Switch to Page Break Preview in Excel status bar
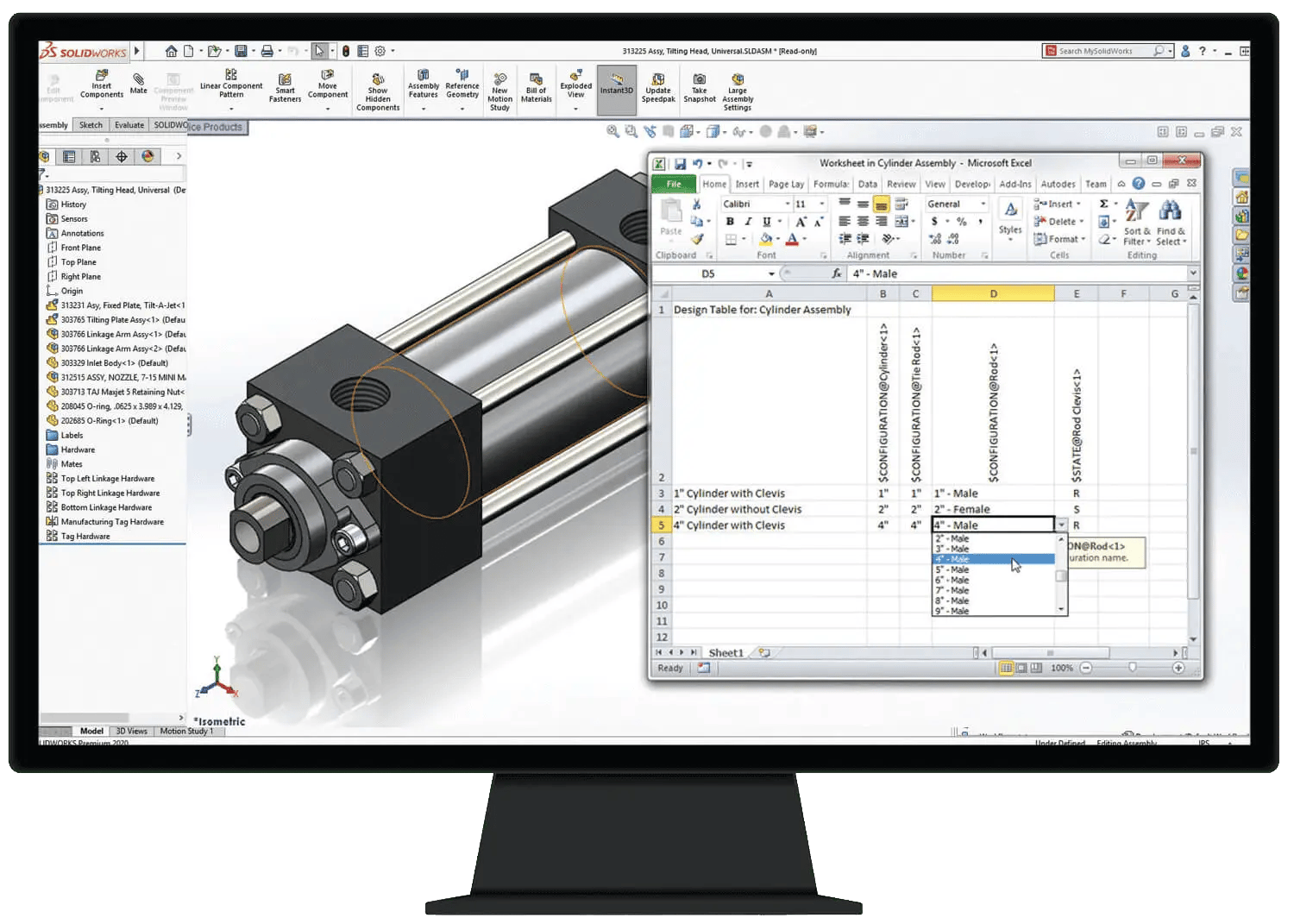Viewport: 1294px width, 924px height. pos(1036,668)
